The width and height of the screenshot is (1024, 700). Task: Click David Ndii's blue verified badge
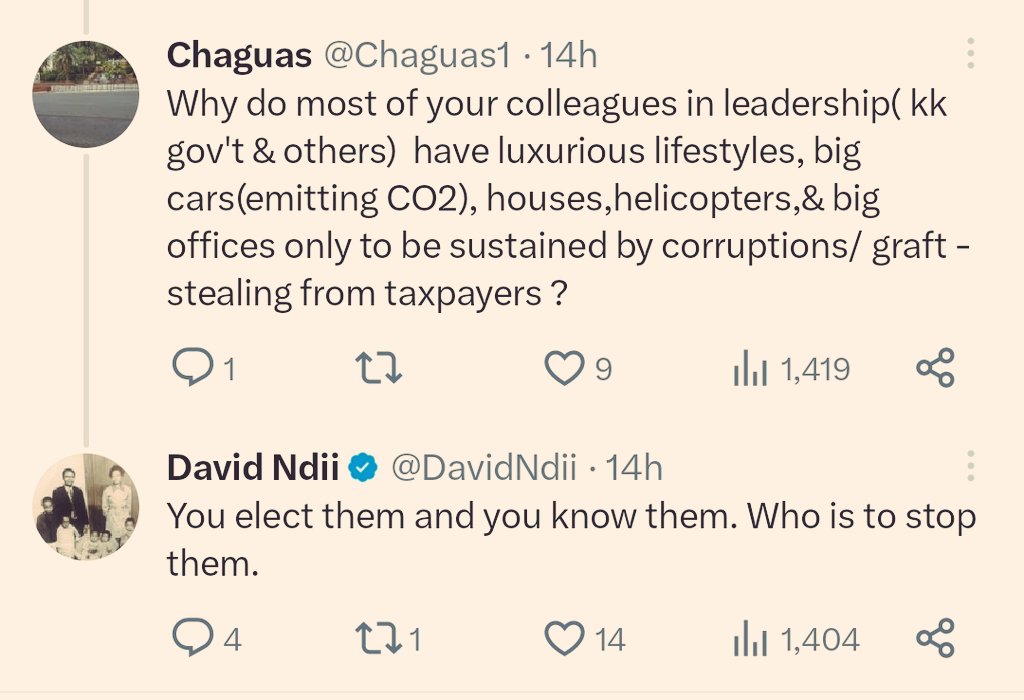pos(362,467)
